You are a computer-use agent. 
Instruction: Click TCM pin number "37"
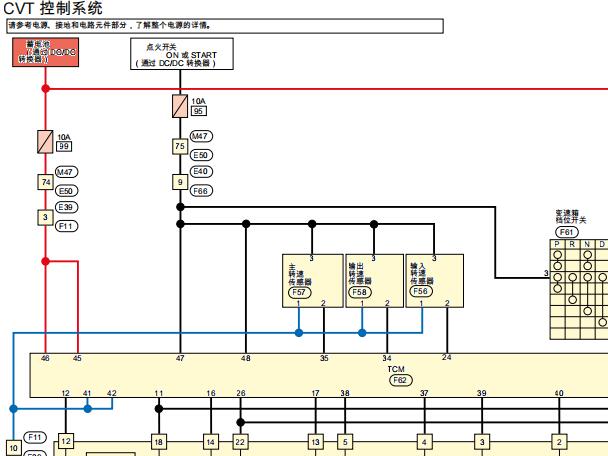pos(424,393)
